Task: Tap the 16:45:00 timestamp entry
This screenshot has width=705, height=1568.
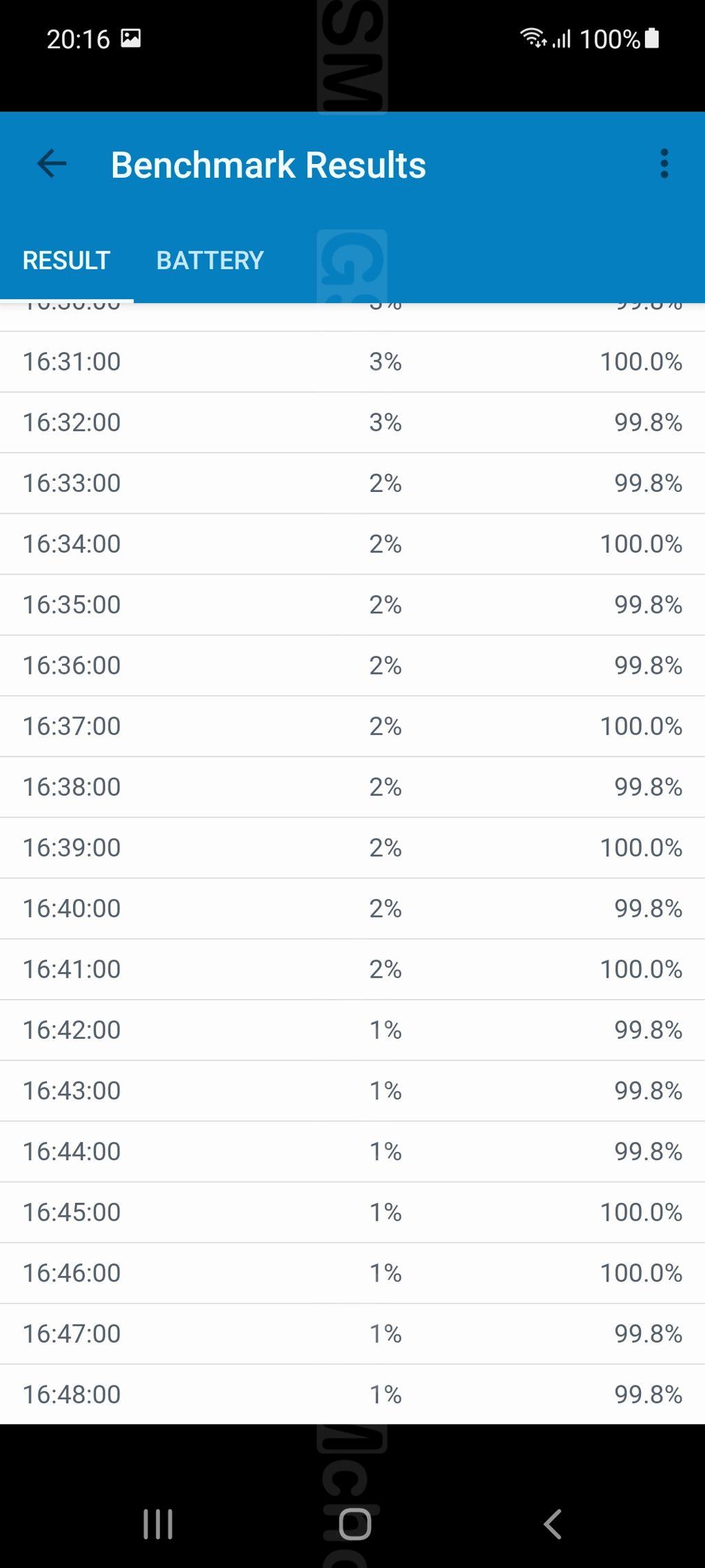Action: [x=72, y=1212]
